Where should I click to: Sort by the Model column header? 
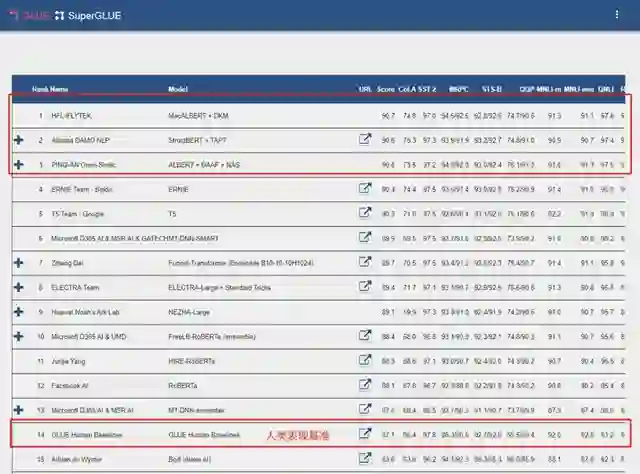(x=178, y=89)
